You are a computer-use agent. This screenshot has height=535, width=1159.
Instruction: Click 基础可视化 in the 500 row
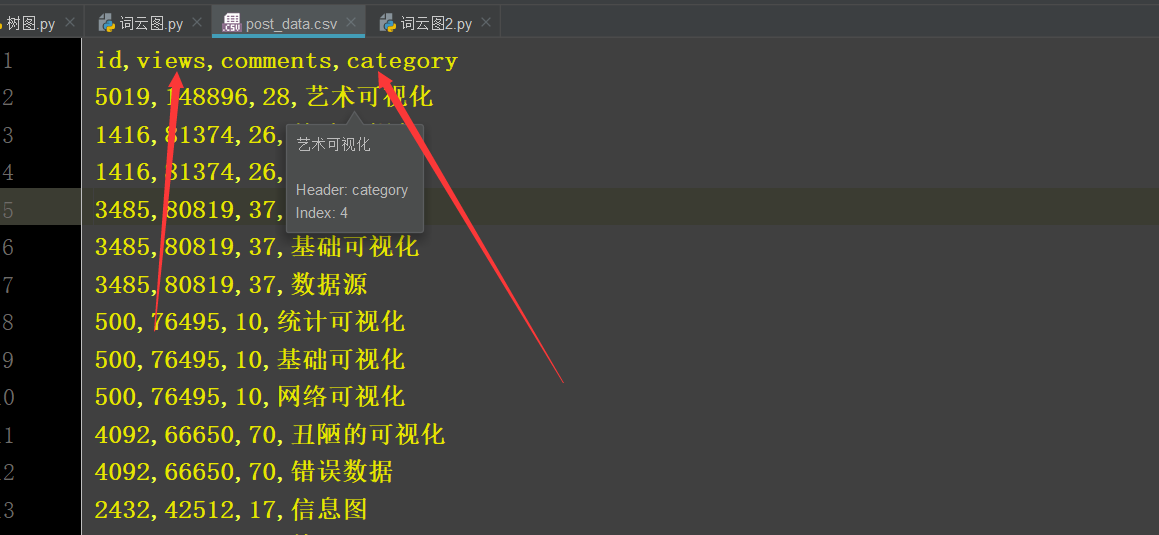(x=341, y=360)
